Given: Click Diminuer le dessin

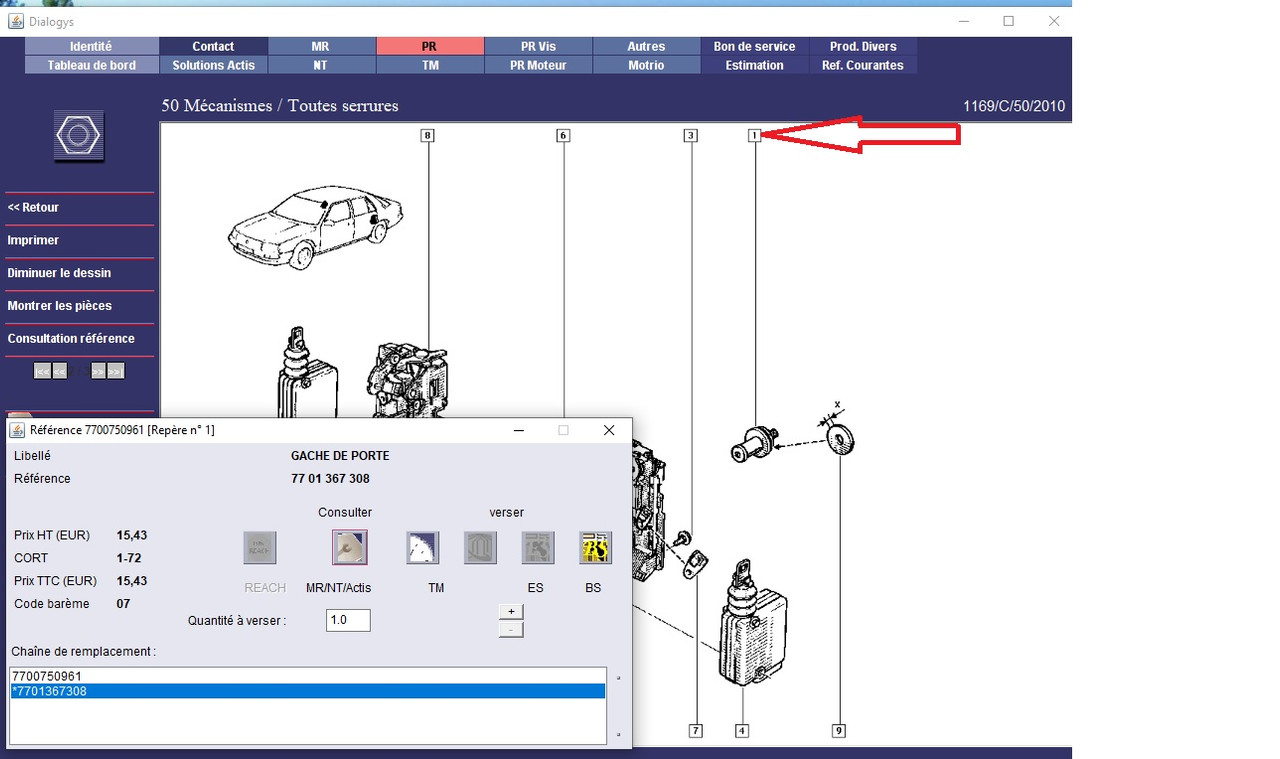Looking at the screenshot, I should (59, 273).
